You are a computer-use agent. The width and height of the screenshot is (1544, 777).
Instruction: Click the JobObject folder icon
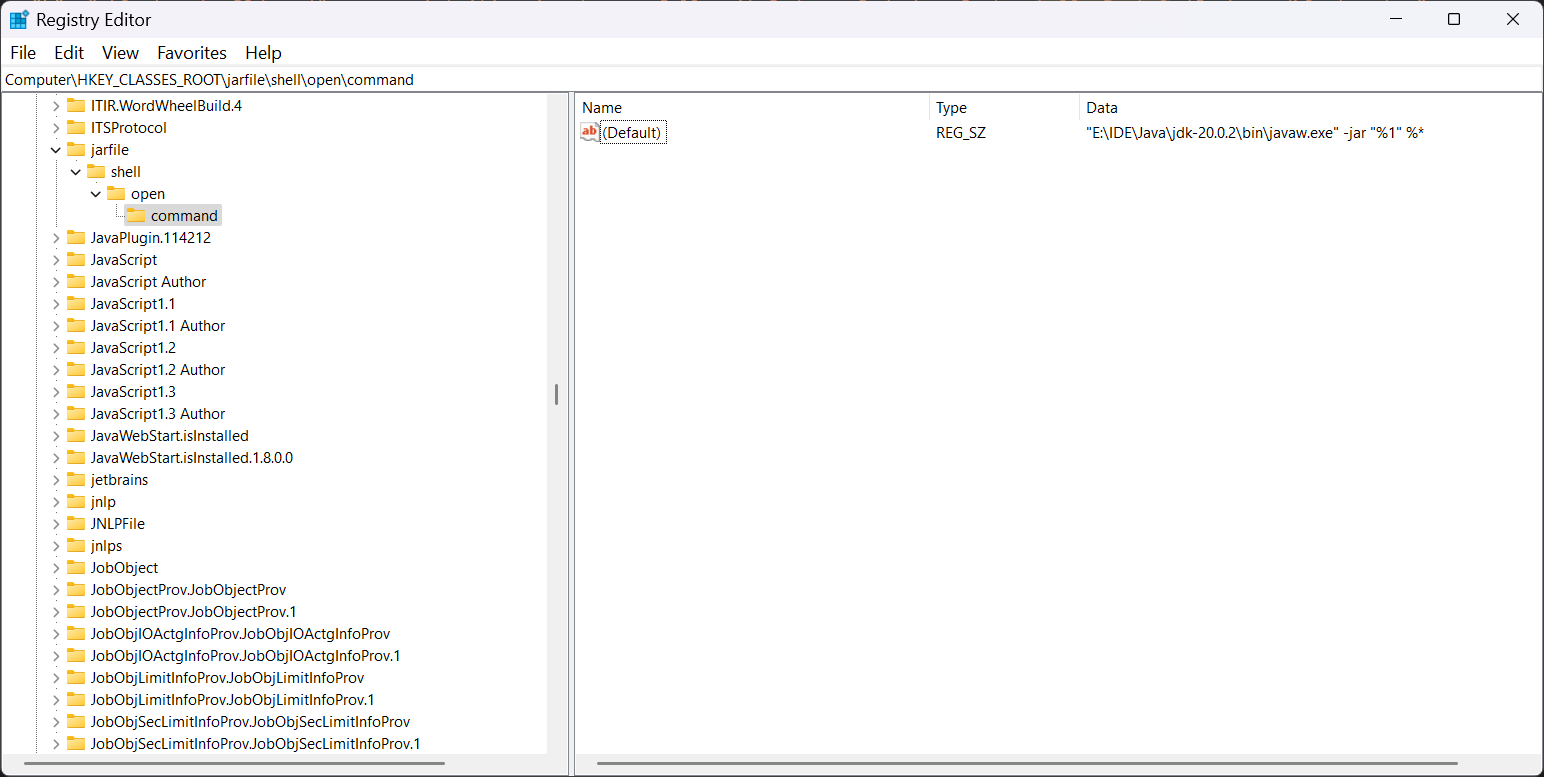(x=76, y=568)
